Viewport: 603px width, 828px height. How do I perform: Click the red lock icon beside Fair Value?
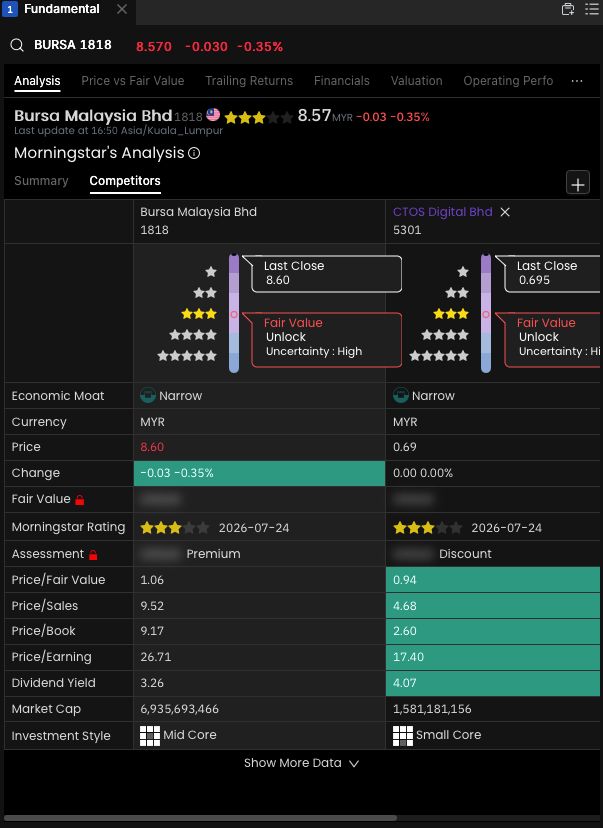click(x=80, y=500)
